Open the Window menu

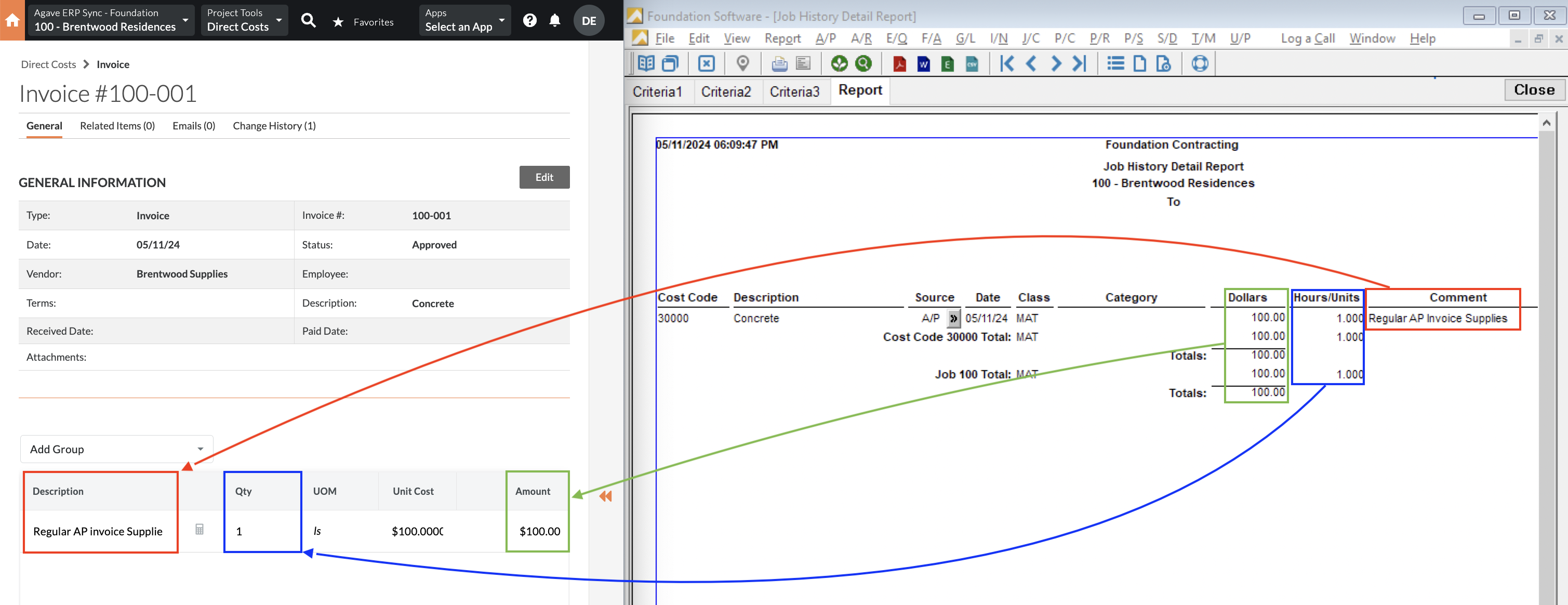click(x=1372, y=38)
